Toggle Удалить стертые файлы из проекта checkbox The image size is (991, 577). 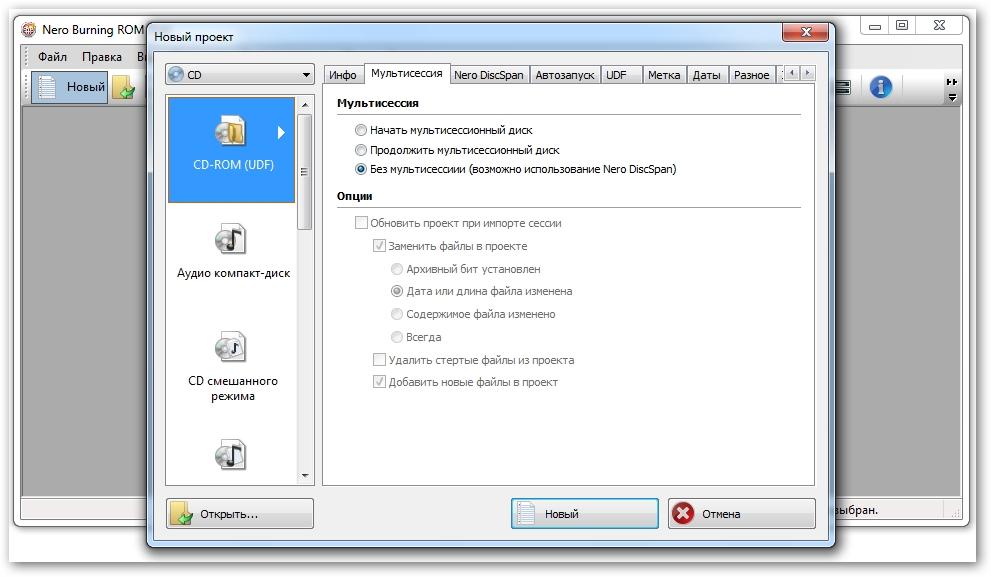click(x=379, y=360)
